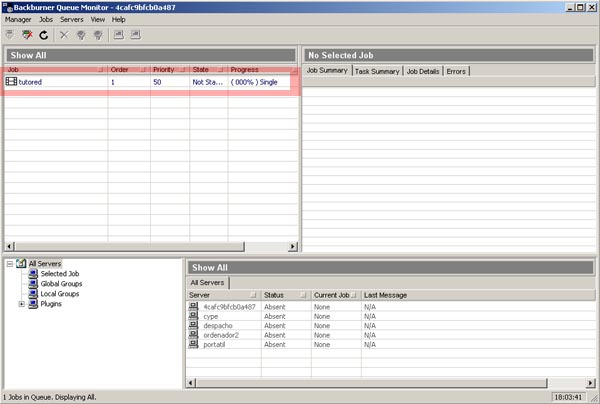600x404 pixels.
Task: Click None current job of portatil row
Action: [x=322, y=344]
